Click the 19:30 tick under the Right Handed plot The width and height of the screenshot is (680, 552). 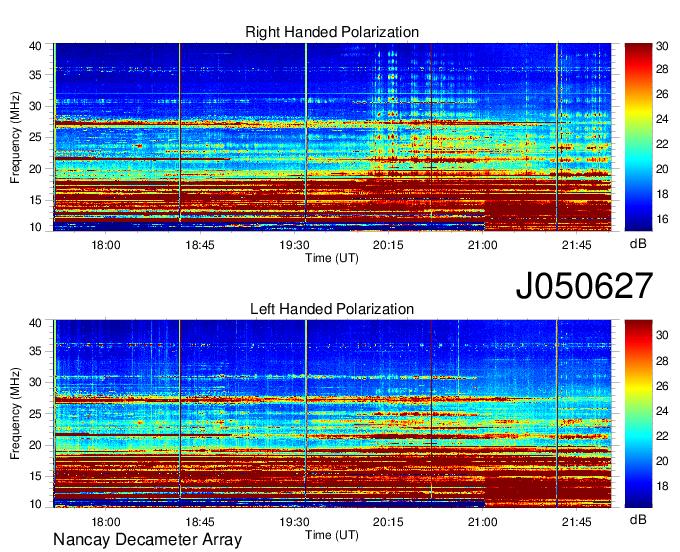[294, 245]
